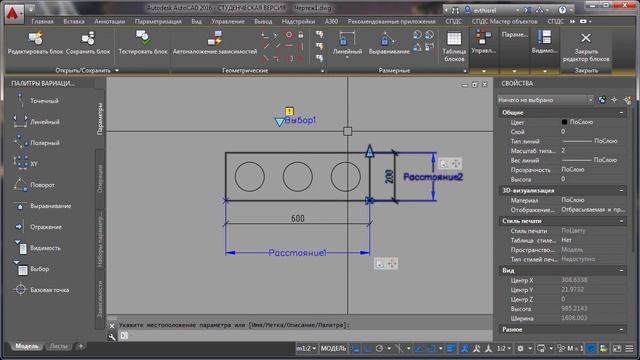Toggle polar tracking in the status bar

379,349
